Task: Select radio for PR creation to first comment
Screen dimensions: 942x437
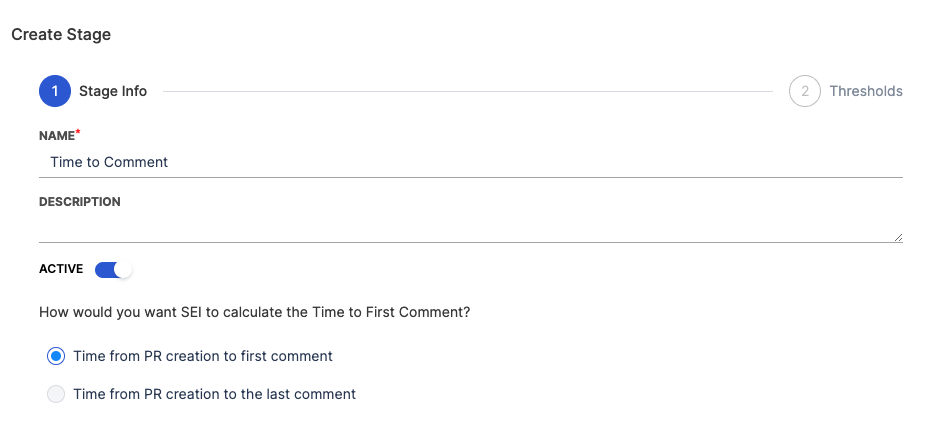Action: coord(56,356)
